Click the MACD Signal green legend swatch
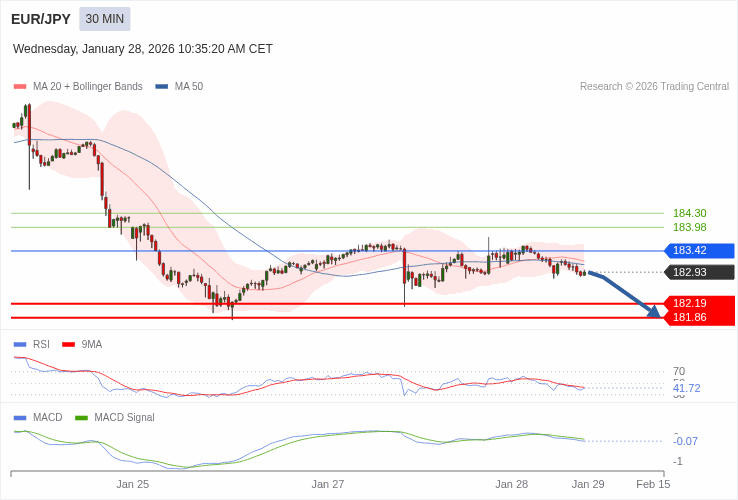Image resolution: width=738 pixels, height=500 pixels. (81, 418)
